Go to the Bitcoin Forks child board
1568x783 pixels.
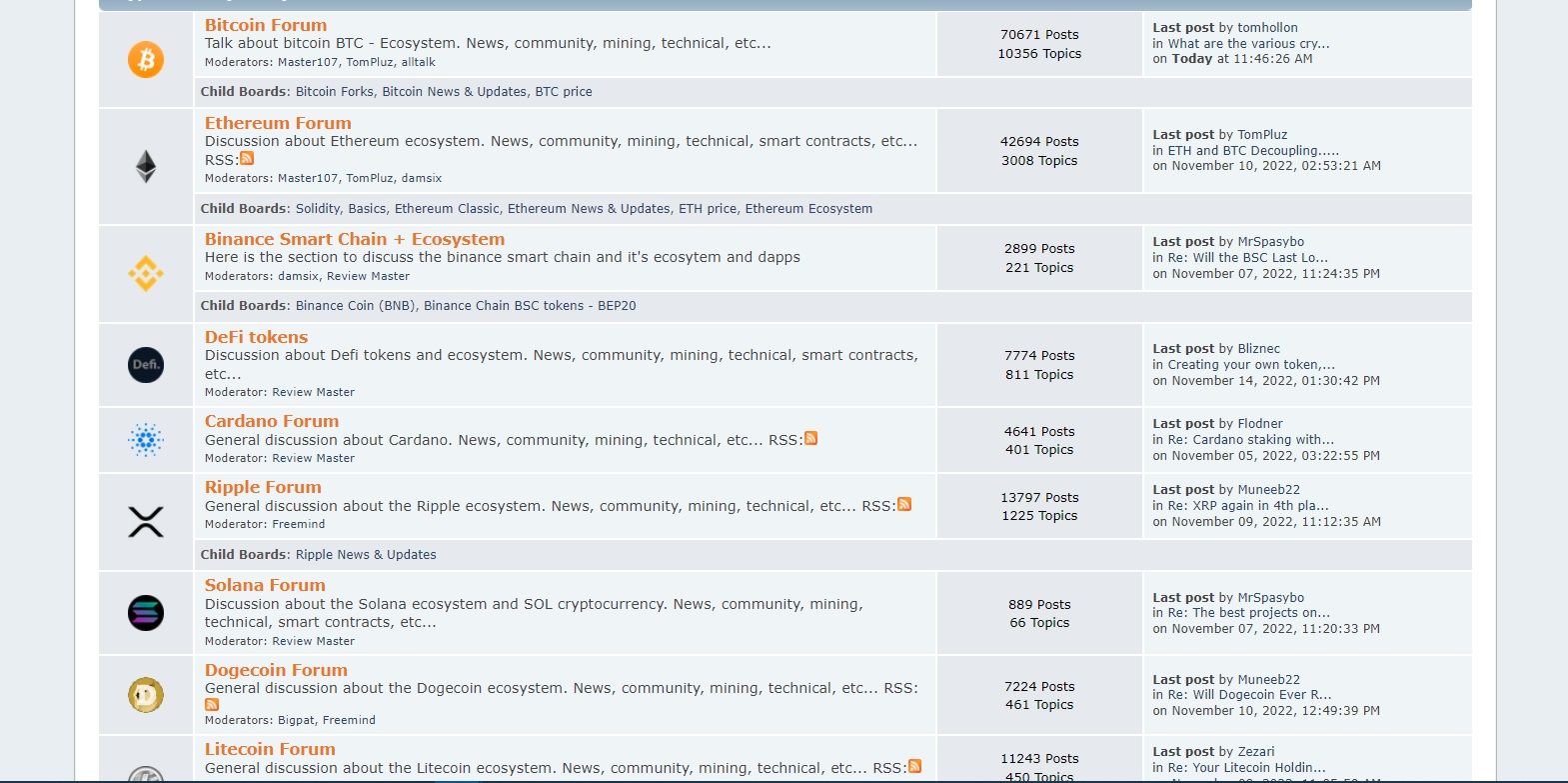point(335,92)
